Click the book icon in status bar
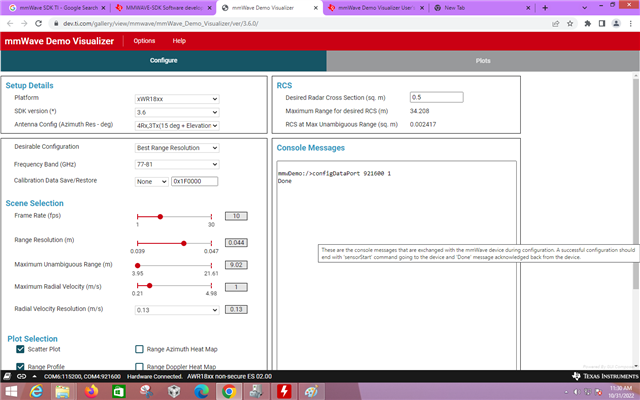This screenshot has width=640, height=400. click(7, 376)
